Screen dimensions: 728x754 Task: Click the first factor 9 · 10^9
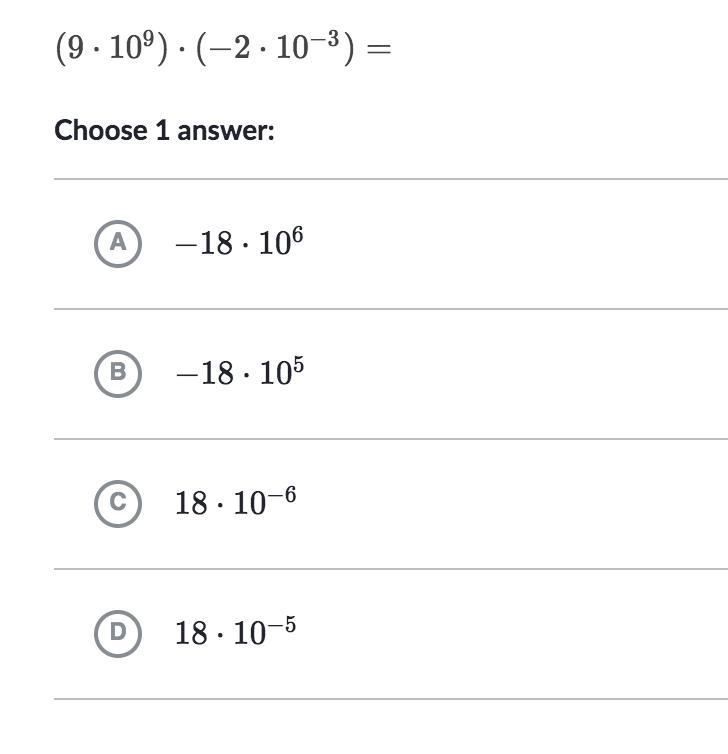click(x=112, y=47)
